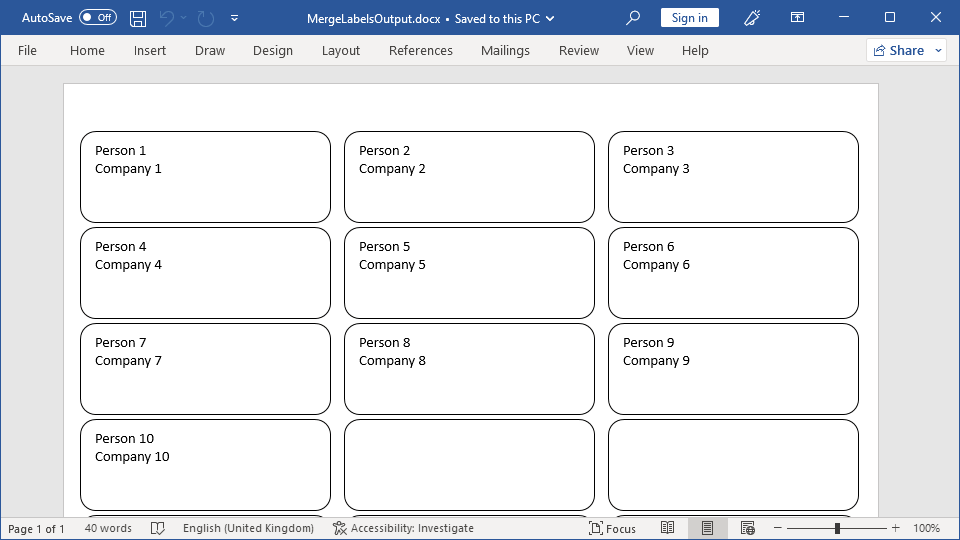The image size is (960, 540).
Task: Switch to the Layout tab
Action: tap(340, 51)
